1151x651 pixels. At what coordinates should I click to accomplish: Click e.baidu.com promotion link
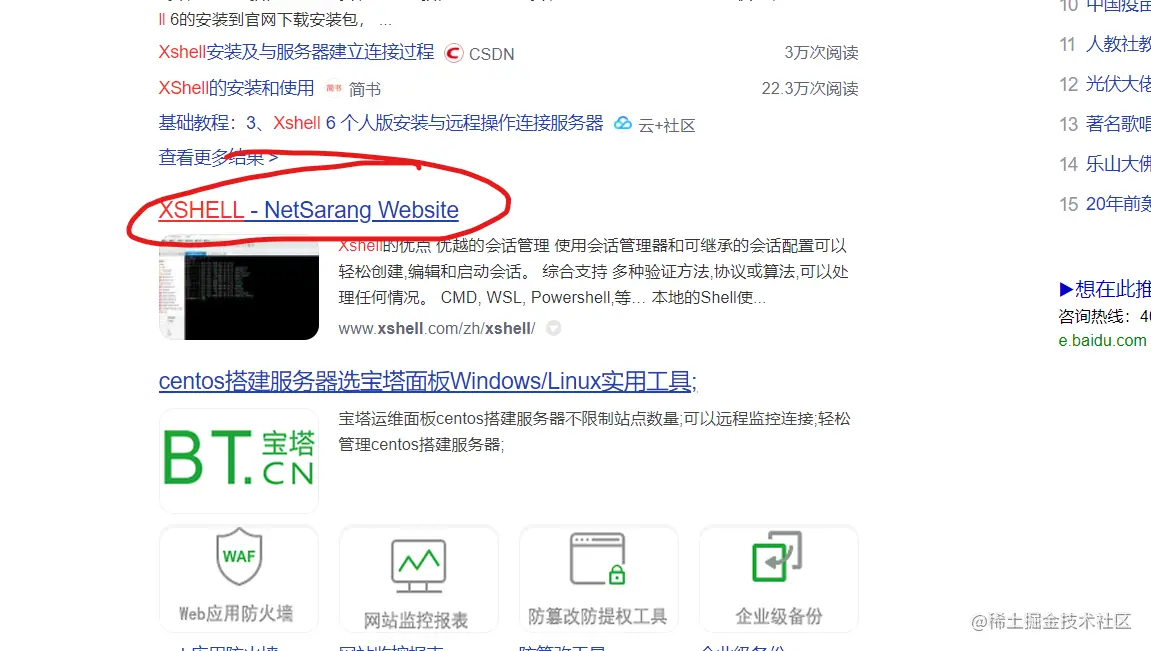pos(1102,341)
